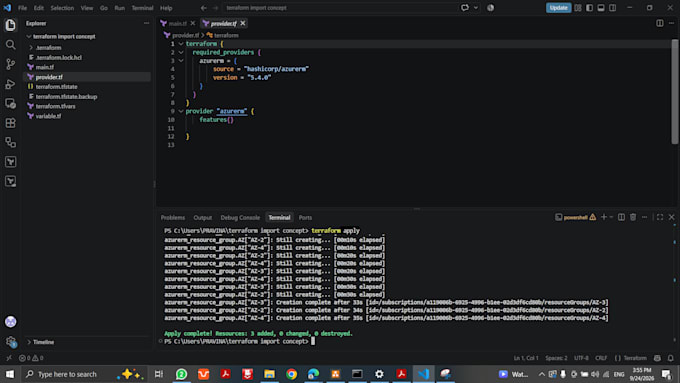Change CRLF end of line sequence

[x=601, y=358]
